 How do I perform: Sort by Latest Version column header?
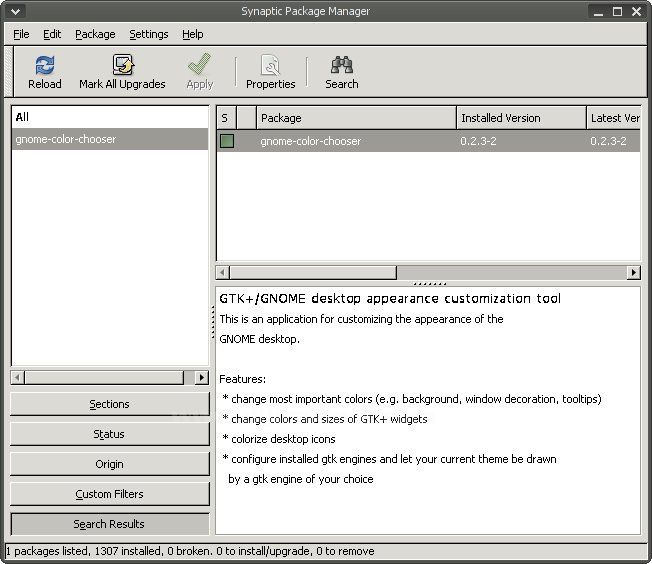(x=614, y=118)
